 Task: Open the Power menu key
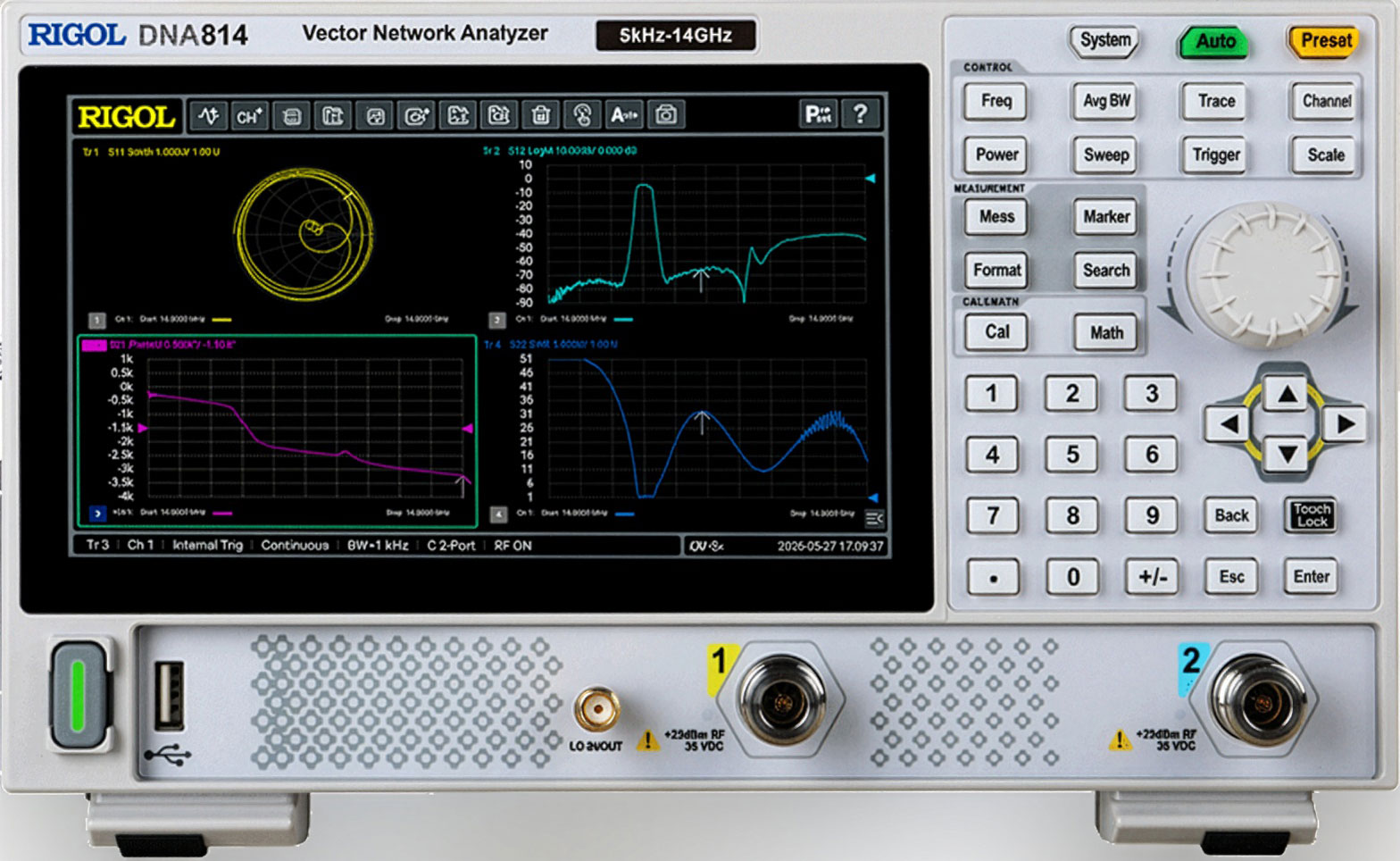click(996, 155)
